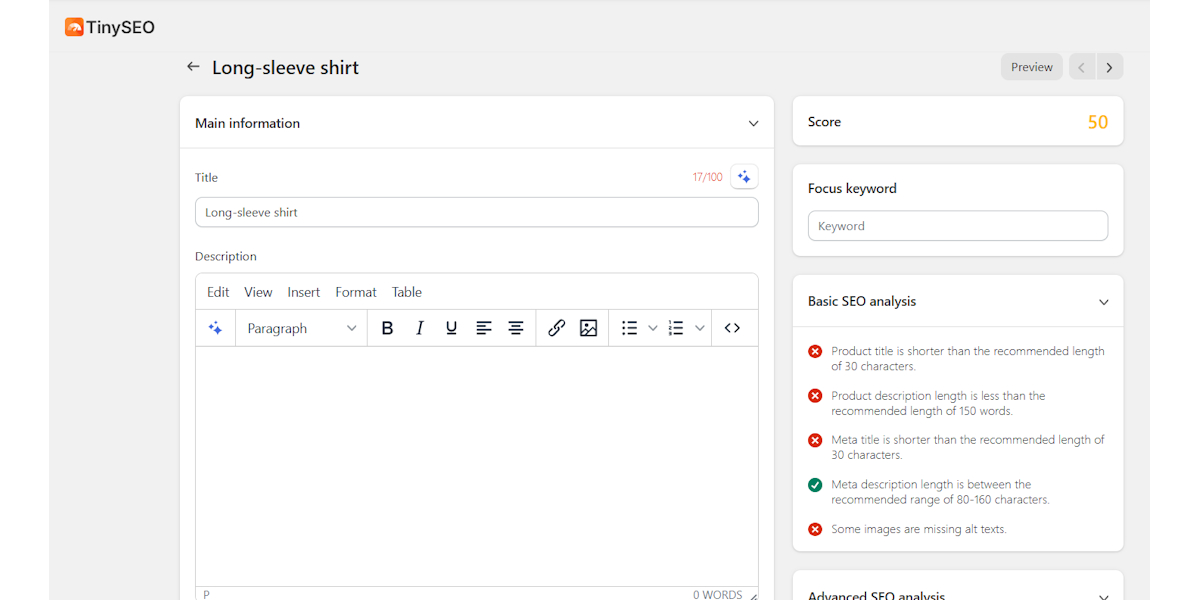The width and height of the screenshot is (1200, 600).
Task: Select the italic formatting icon
Action: coord(419,327)
